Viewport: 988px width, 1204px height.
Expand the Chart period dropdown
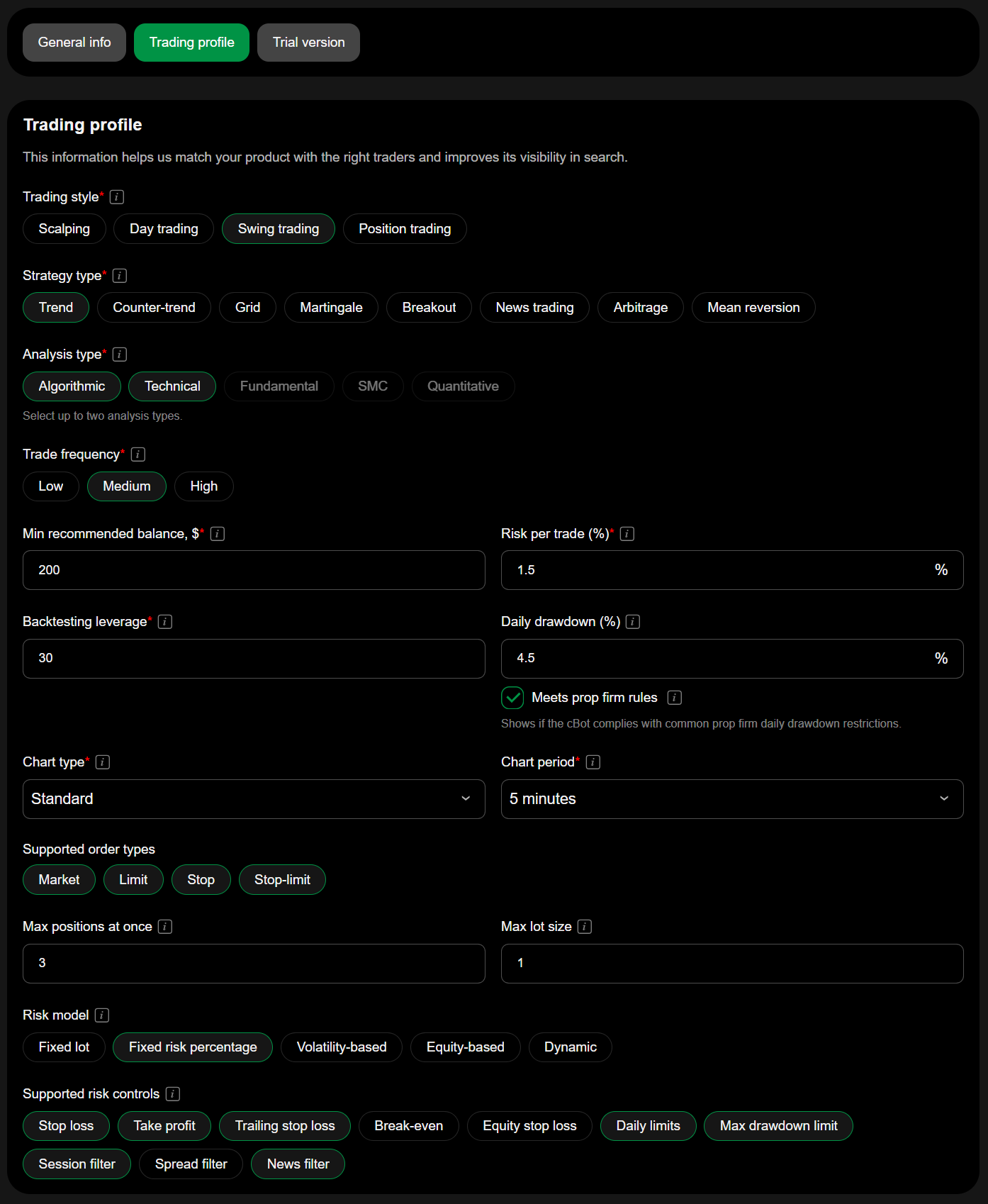coord(731,799)
